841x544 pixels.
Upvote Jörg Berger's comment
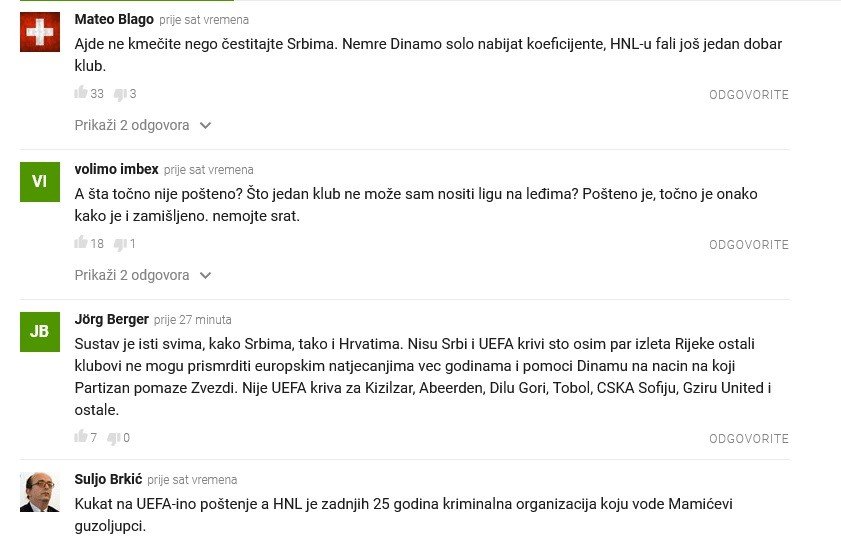click(81, 437)
